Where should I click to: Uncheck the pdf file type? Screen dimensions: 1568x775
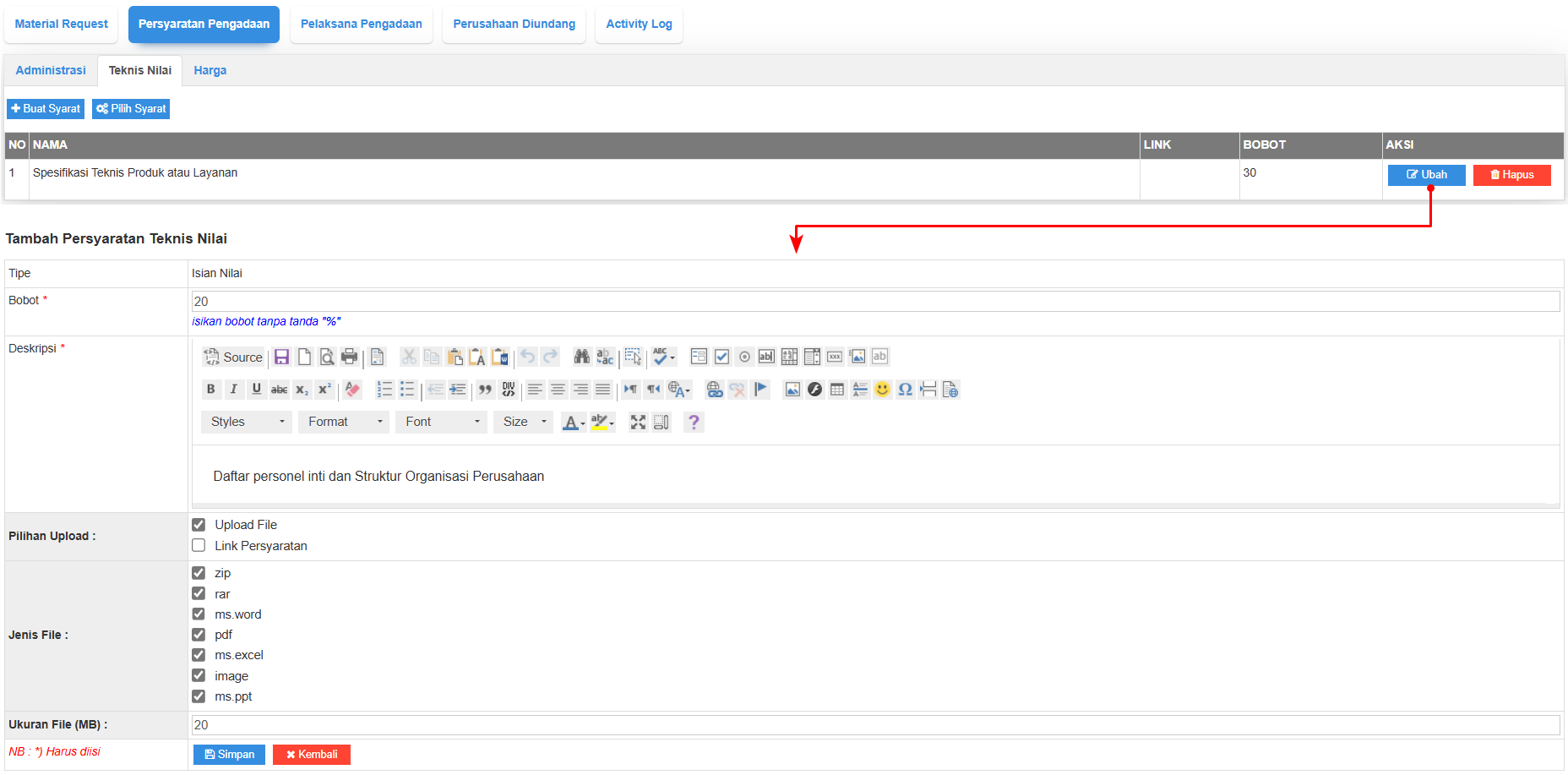tap(199, 635)
